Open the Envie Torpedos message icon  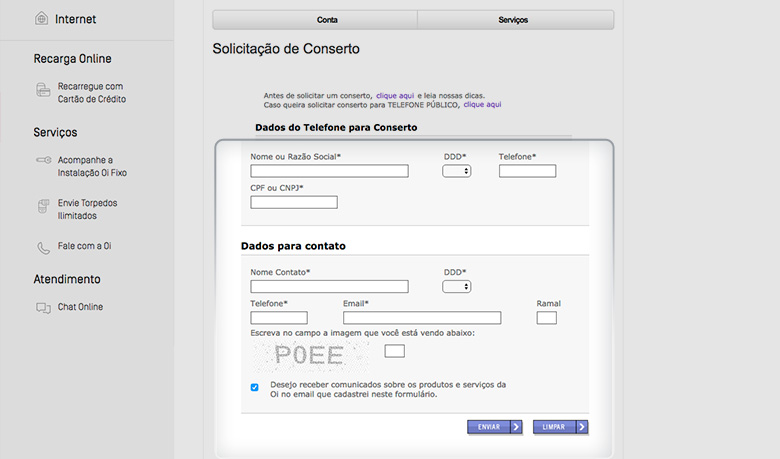pyautogui.click(x=44, y=206)
